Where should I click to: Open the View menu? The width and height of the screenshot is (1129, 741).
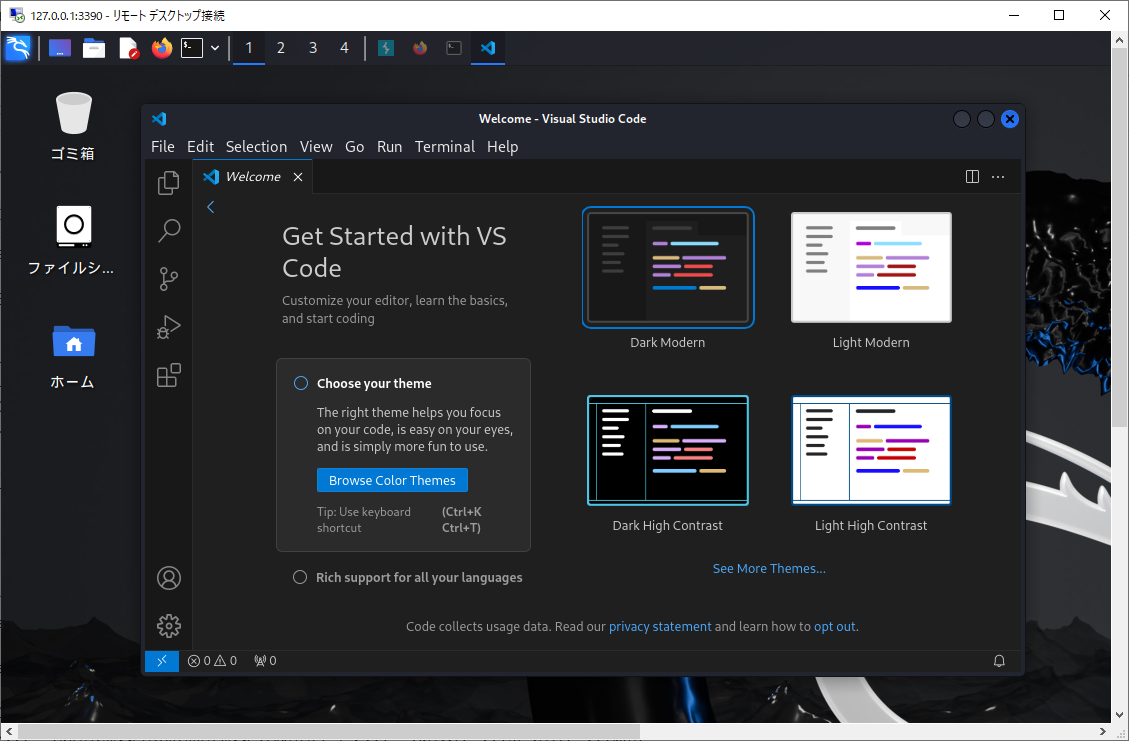tap(316, 147)
